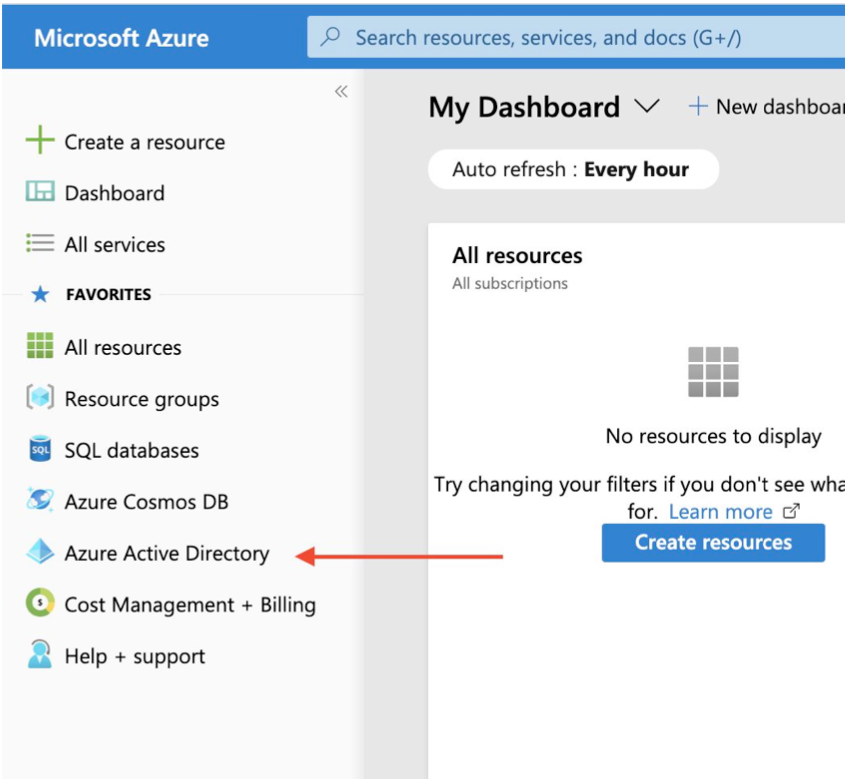Click the green grid All resources icon
848x782 pixels.
pos(40,346)
